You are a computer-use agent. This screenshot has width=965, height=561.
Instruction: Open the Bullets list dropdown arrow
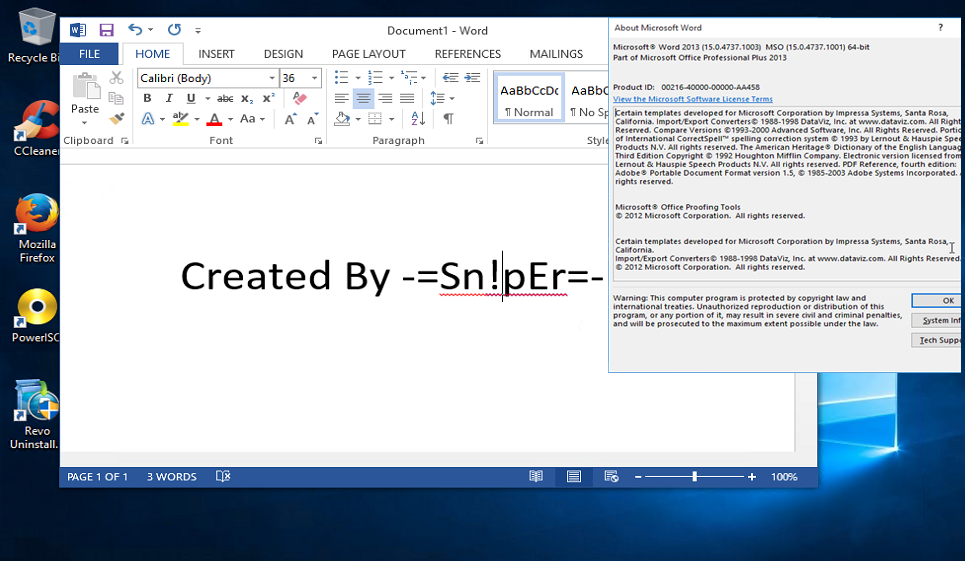(358, 78)
